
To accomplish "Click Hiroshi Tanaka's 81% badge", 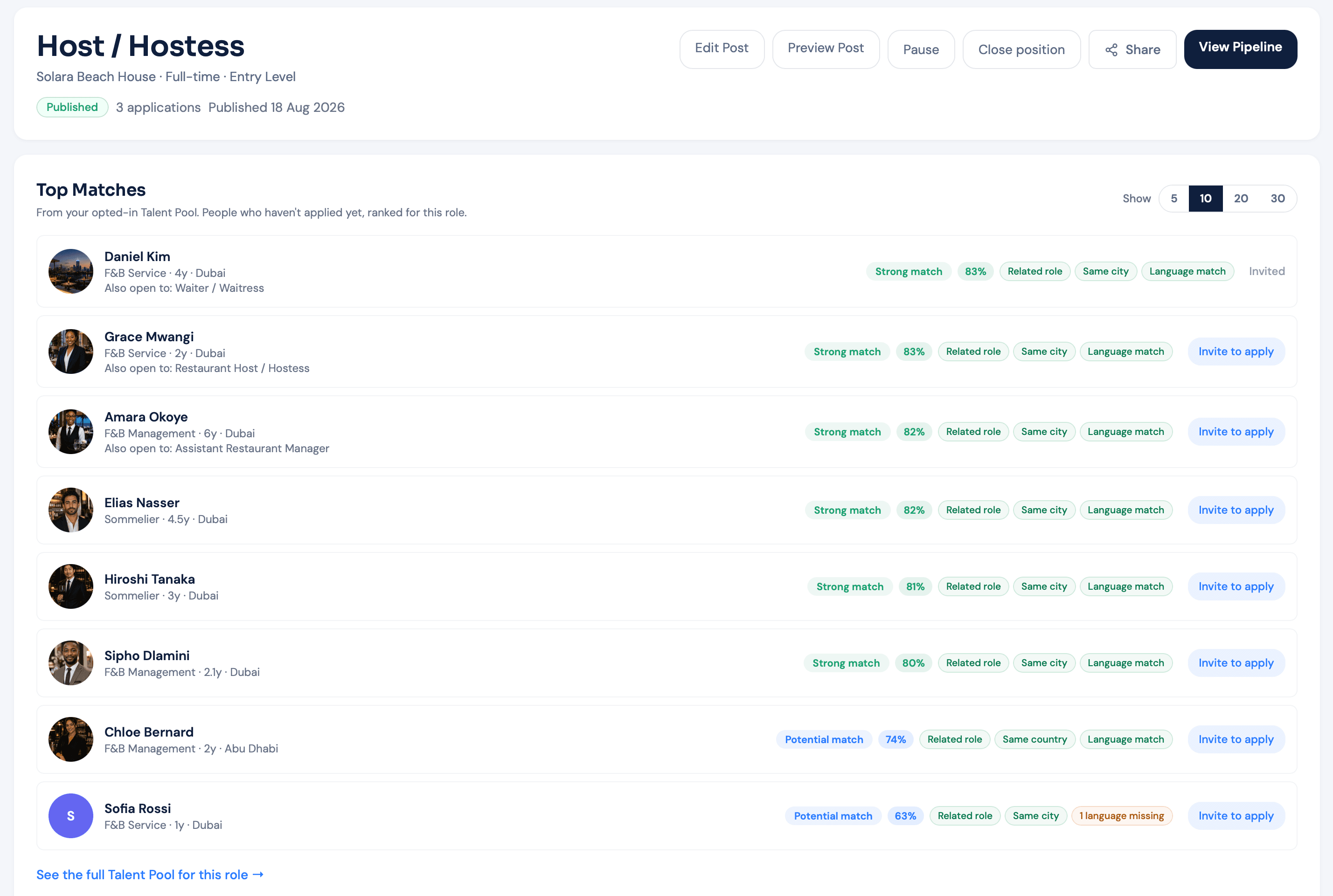I will pos(915,587).
